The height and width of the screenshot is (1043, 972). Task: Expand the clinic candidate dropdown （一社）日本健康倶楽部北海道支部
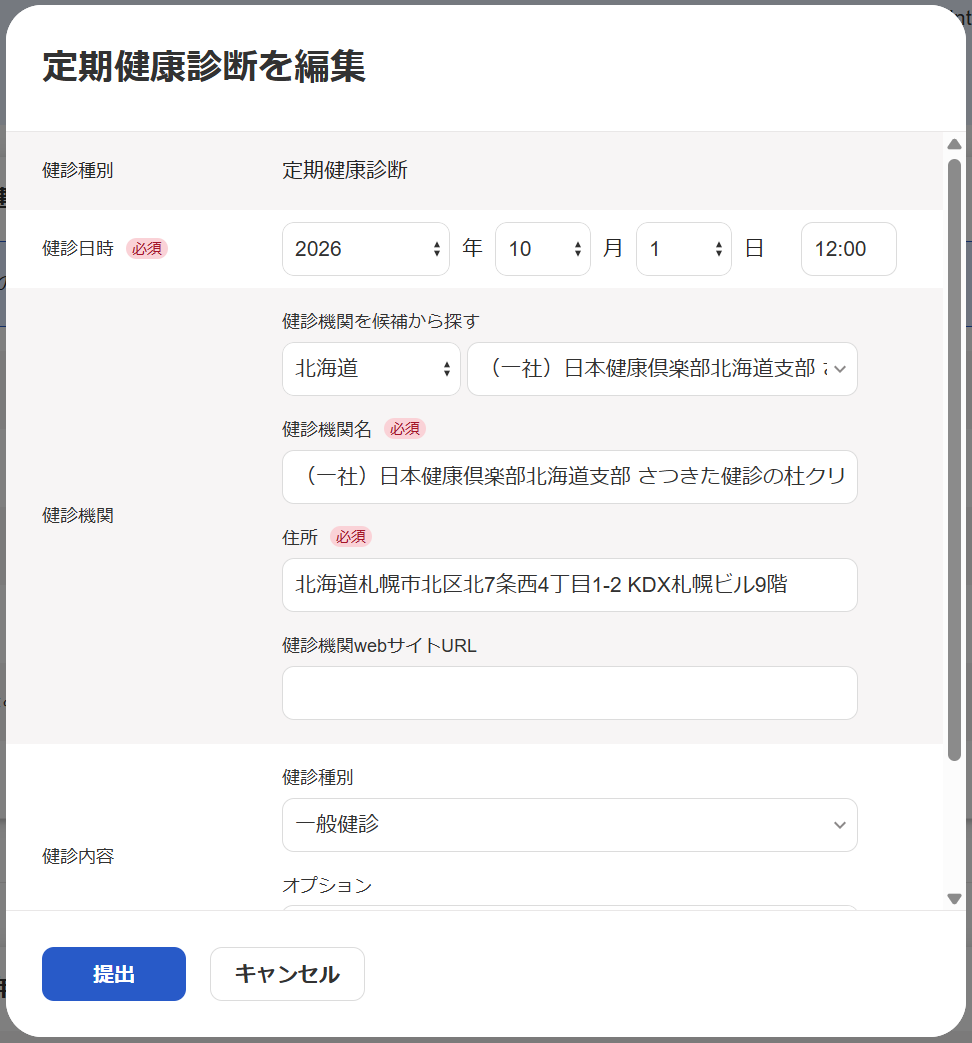(x=662, y=369)
